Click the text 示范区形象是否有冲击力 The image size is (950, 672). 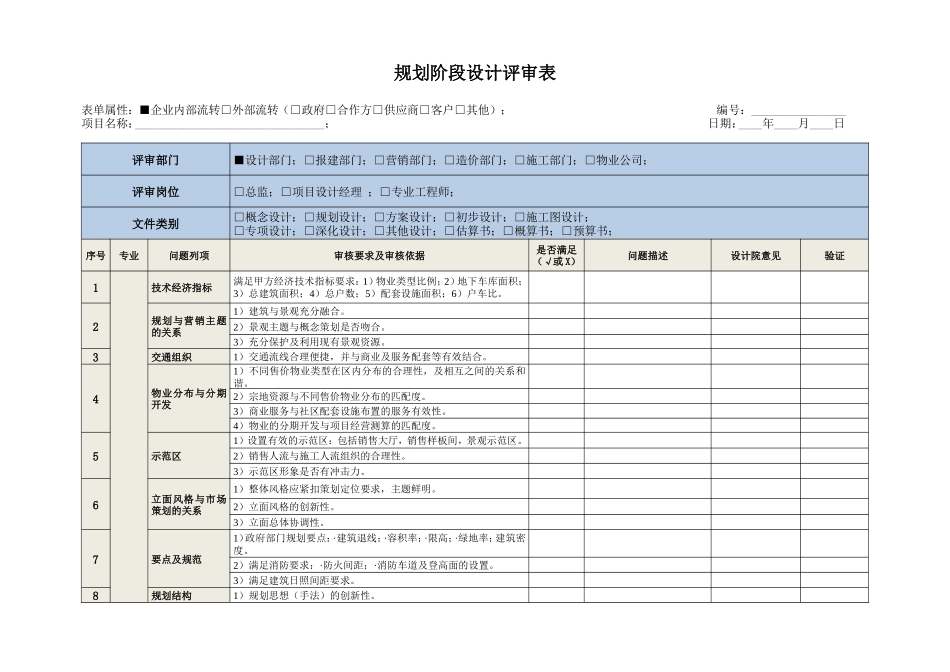[x=307, y=471]
